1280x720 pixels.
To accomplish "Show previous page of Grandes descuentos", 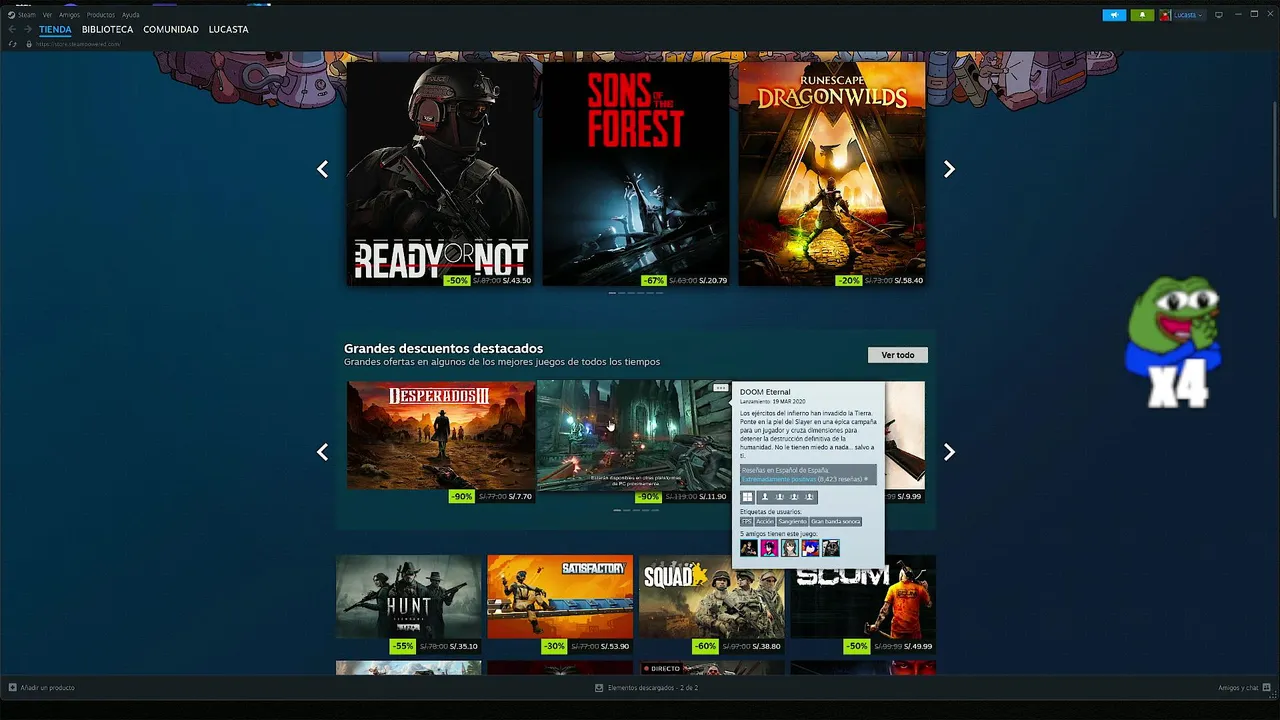I will click(322, 452).
